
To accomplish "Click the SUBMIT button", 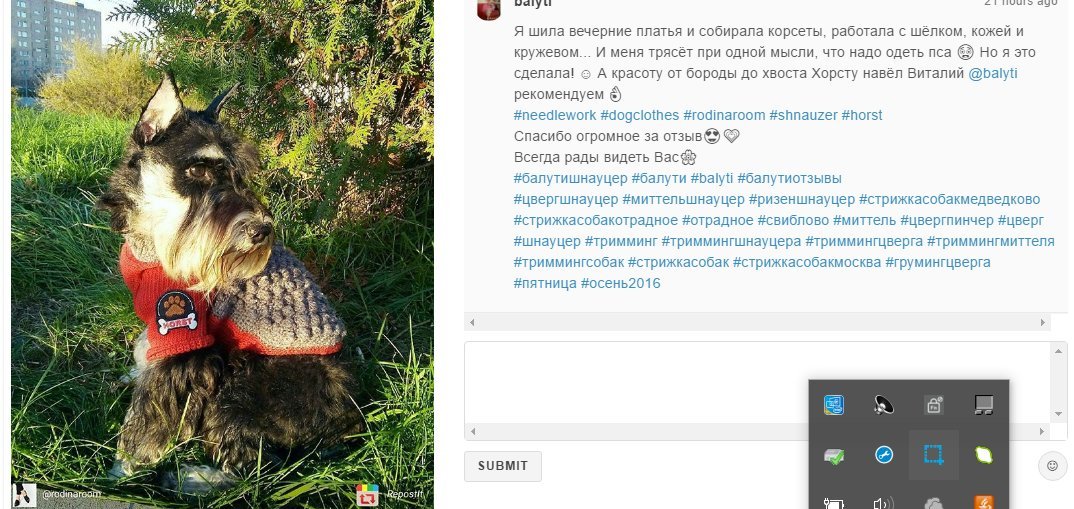I will (503, 466).
